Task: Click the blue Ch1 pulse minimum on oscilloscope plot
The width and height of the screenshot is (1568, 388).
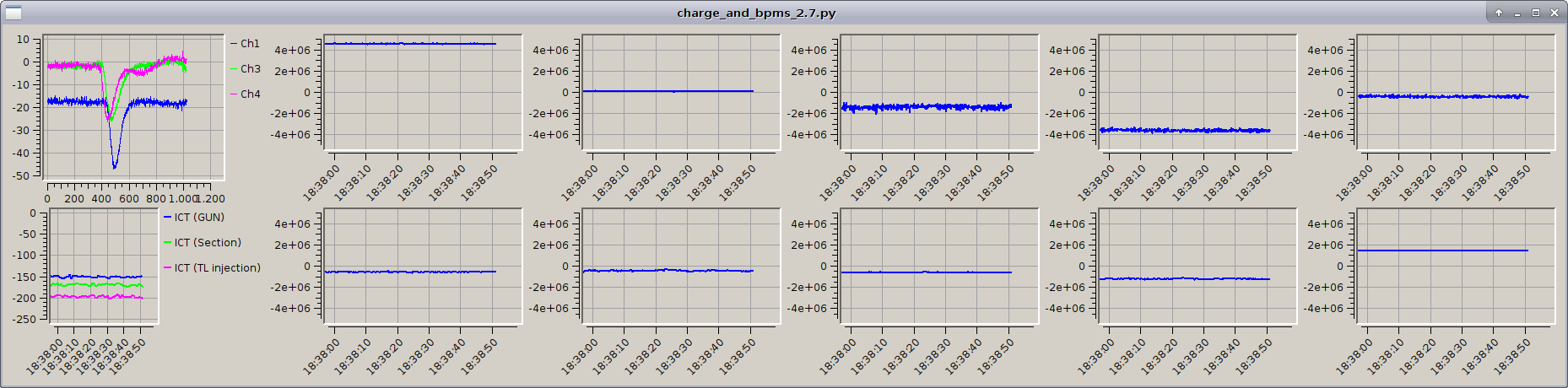Action: (x=115, y=165)
